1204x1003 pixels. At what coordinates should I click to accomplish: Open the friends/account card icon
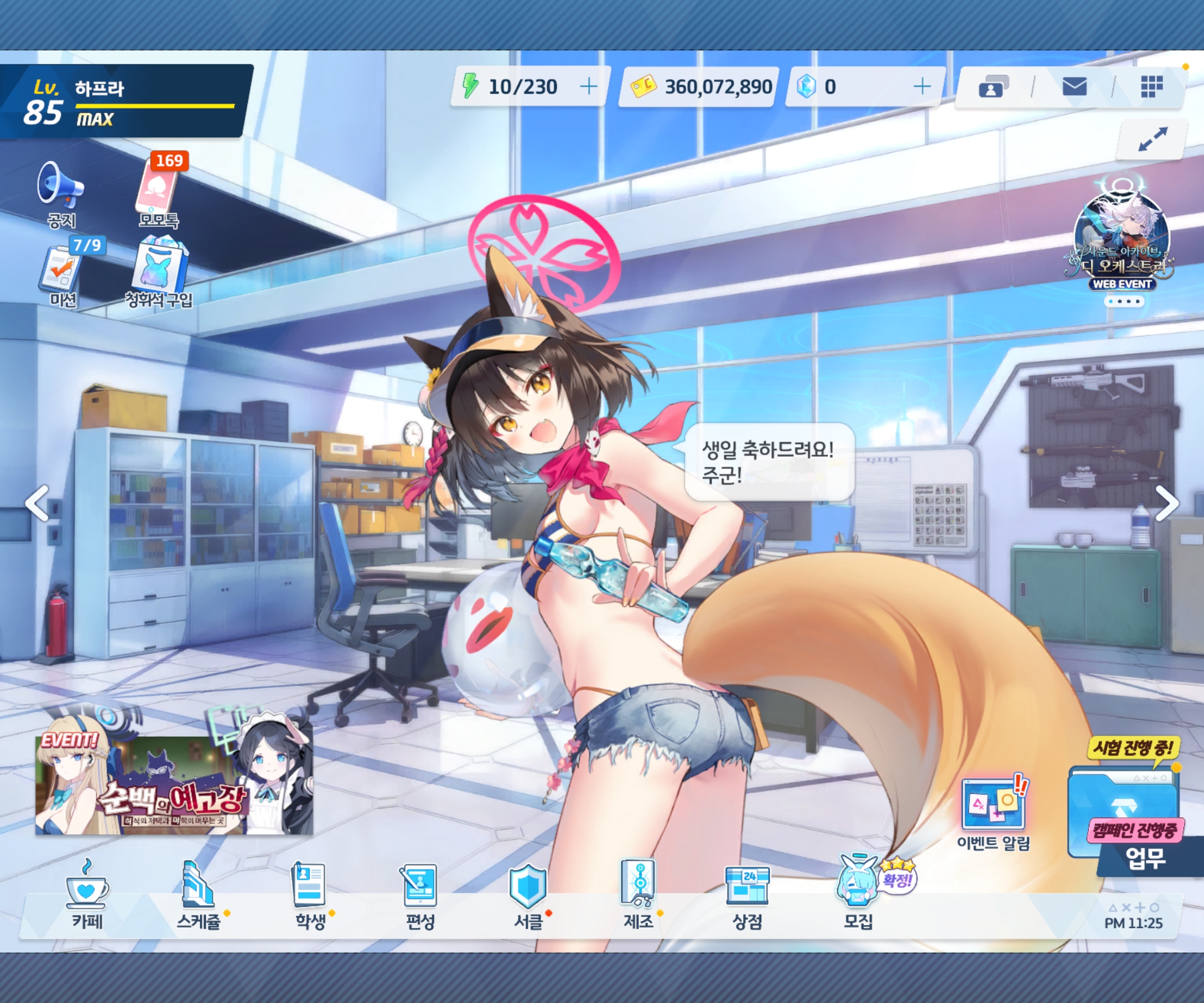pos(993,86)
